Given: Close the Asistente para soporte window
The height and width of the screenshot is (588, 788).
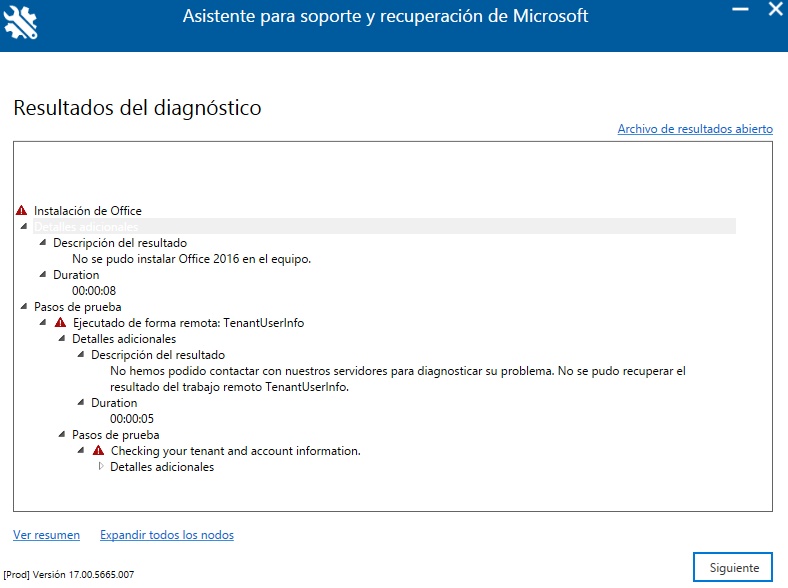Looking at the screenshot, I should [x=775, y=9].
